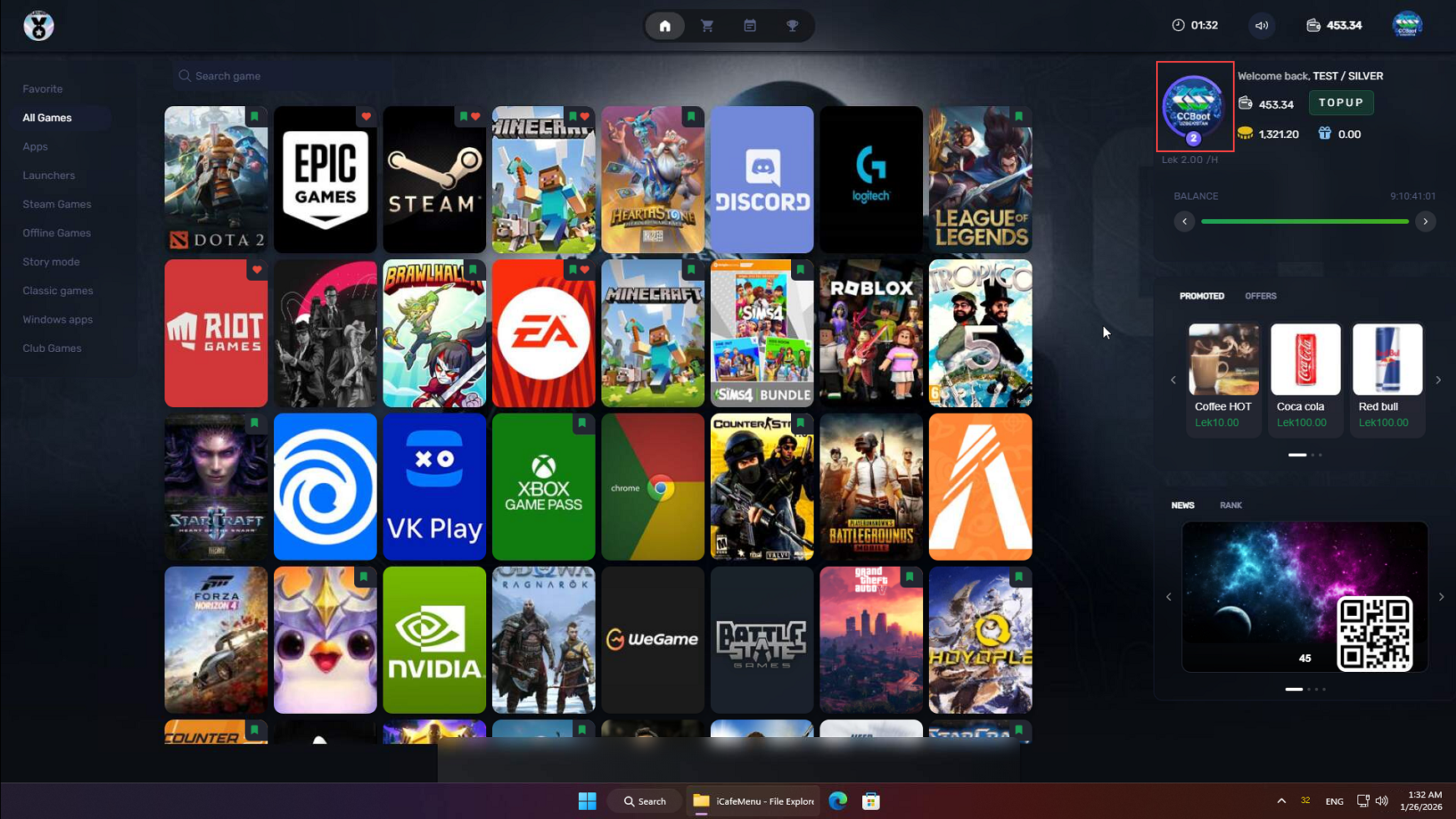
Task: Switch to RANK tab
Action: [1230, 506]
